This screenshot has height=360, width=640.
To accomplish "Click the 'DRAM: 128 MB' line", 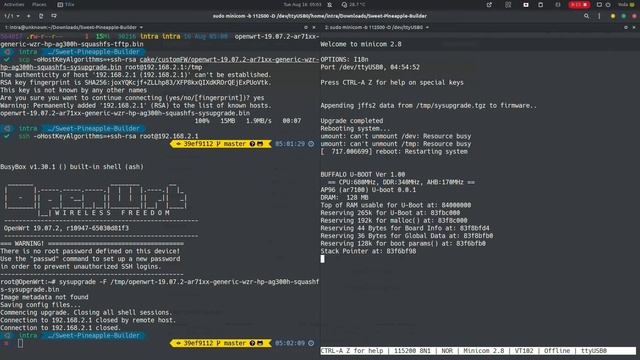I will coord(344,198).
